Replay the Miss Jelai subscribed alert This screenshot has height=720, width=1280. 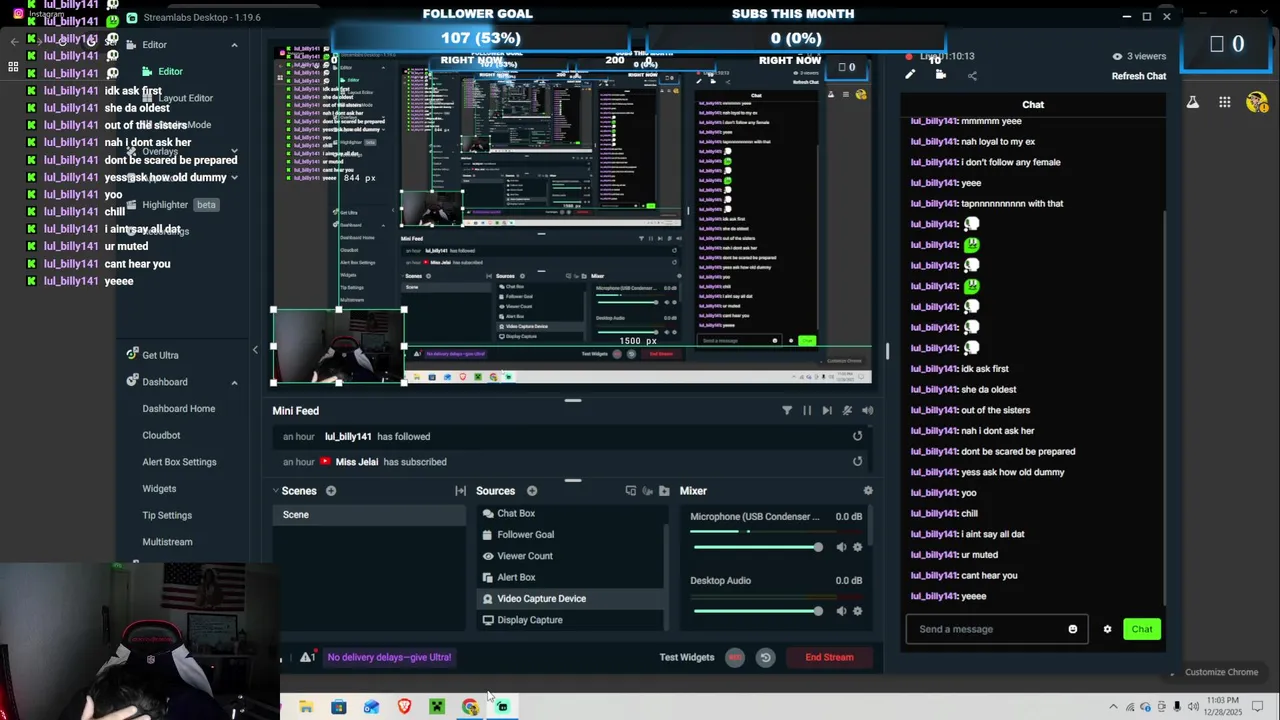coord(857,461)
